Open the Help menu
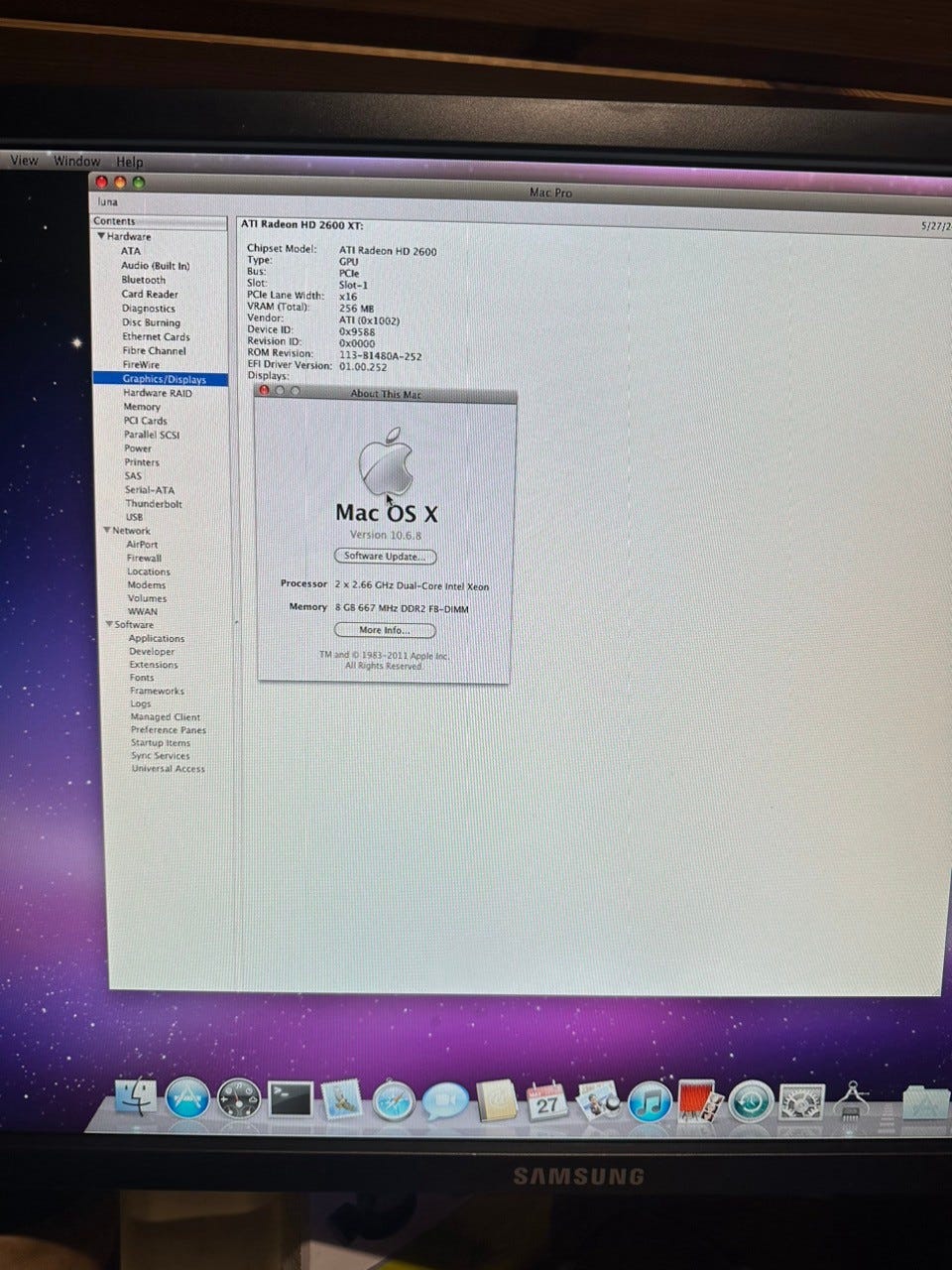This screenshot has height=1270, width=952. (130, 162)
